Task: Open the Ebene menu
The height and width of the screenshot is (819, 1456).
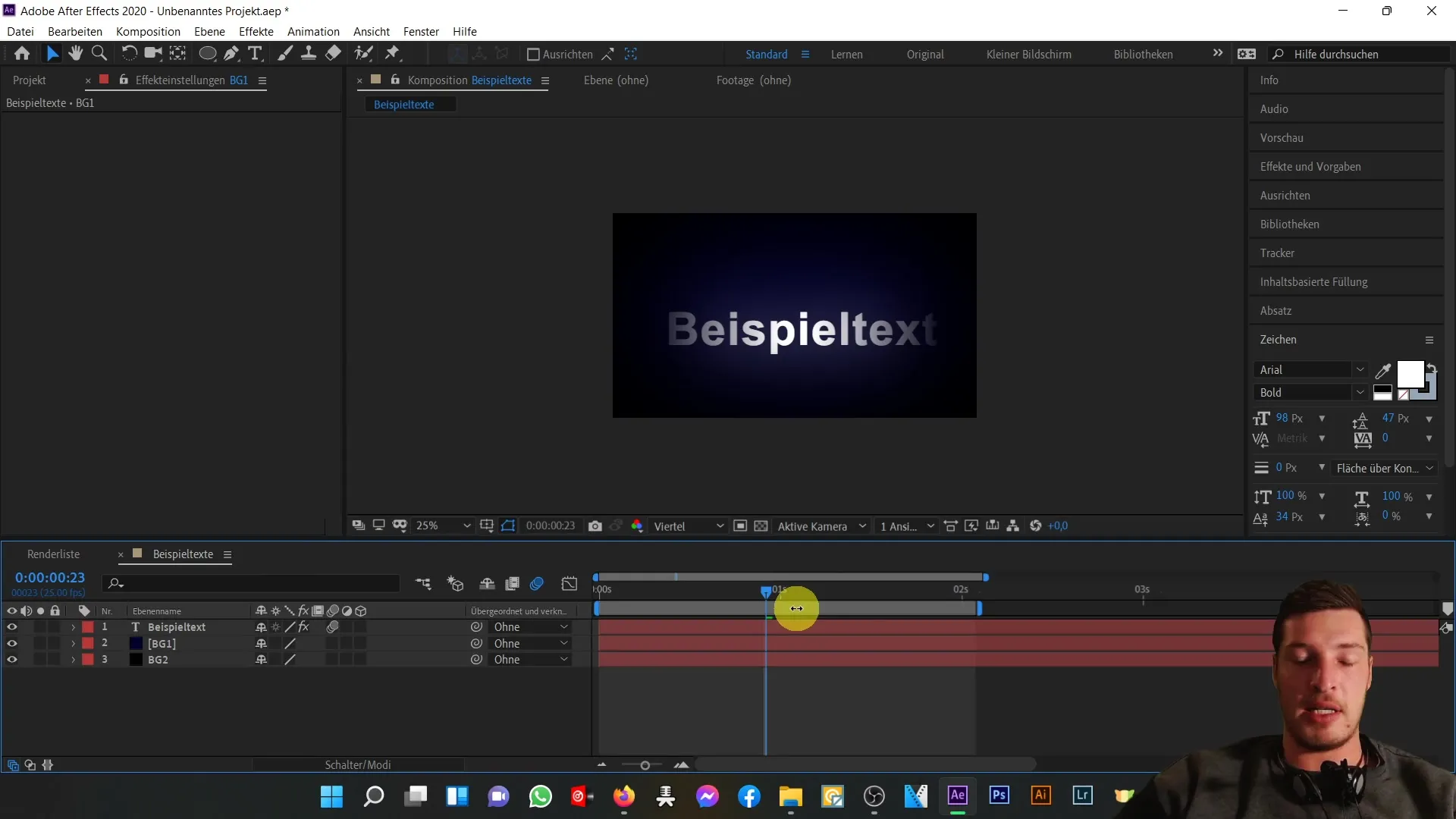Action: 209,31
